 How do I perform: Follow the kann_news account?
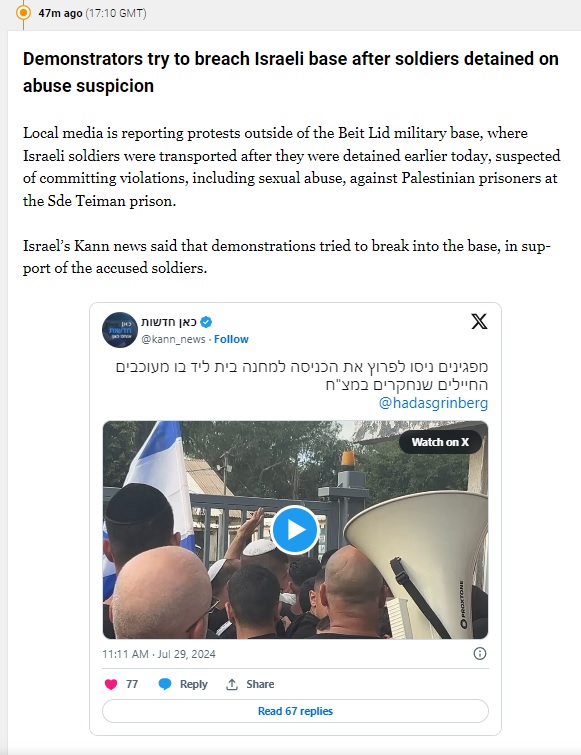[x=231, y=339]
